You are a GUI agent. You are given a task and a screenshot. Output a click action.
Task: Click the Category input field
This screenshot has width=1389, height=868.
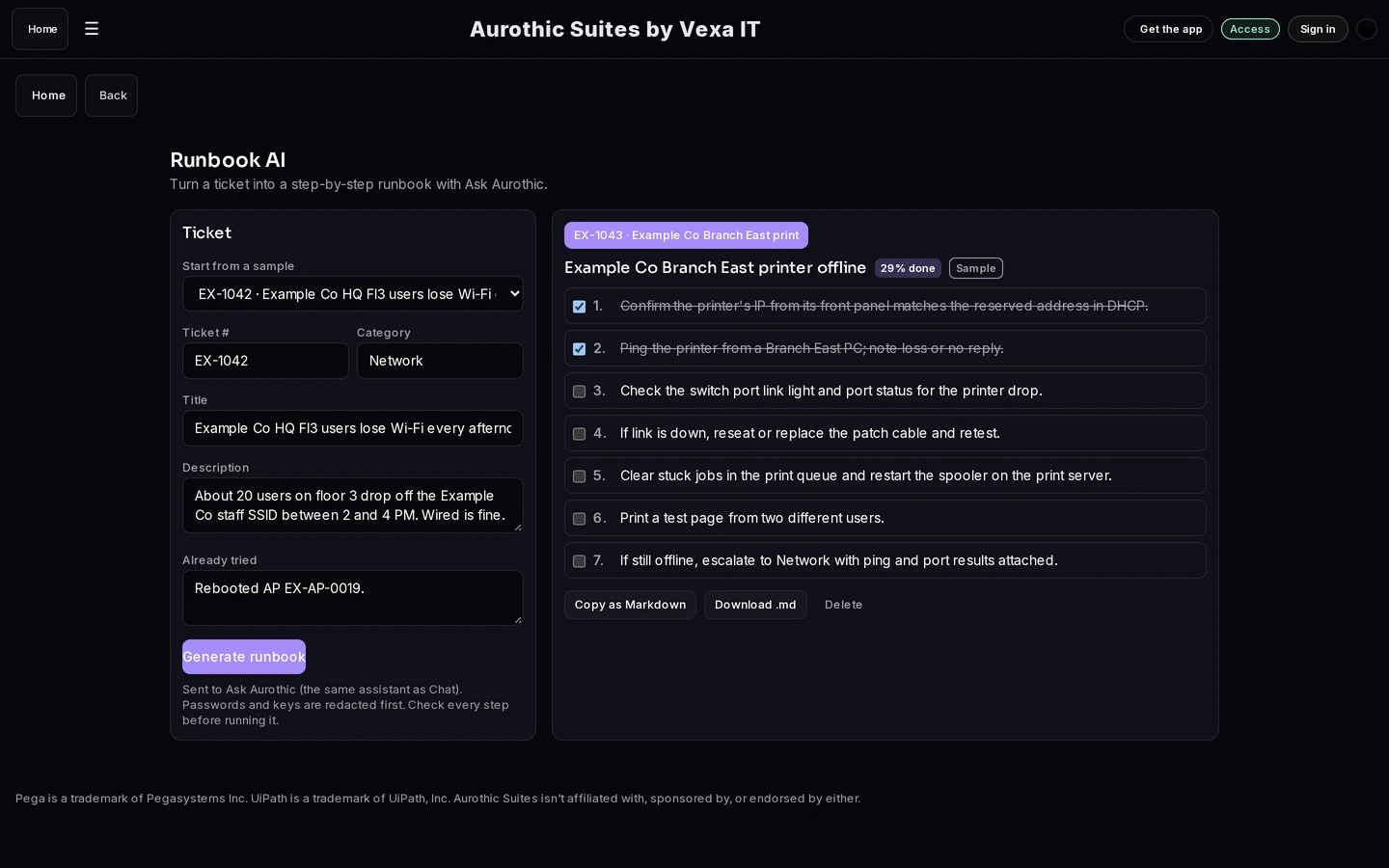(440, 361)
